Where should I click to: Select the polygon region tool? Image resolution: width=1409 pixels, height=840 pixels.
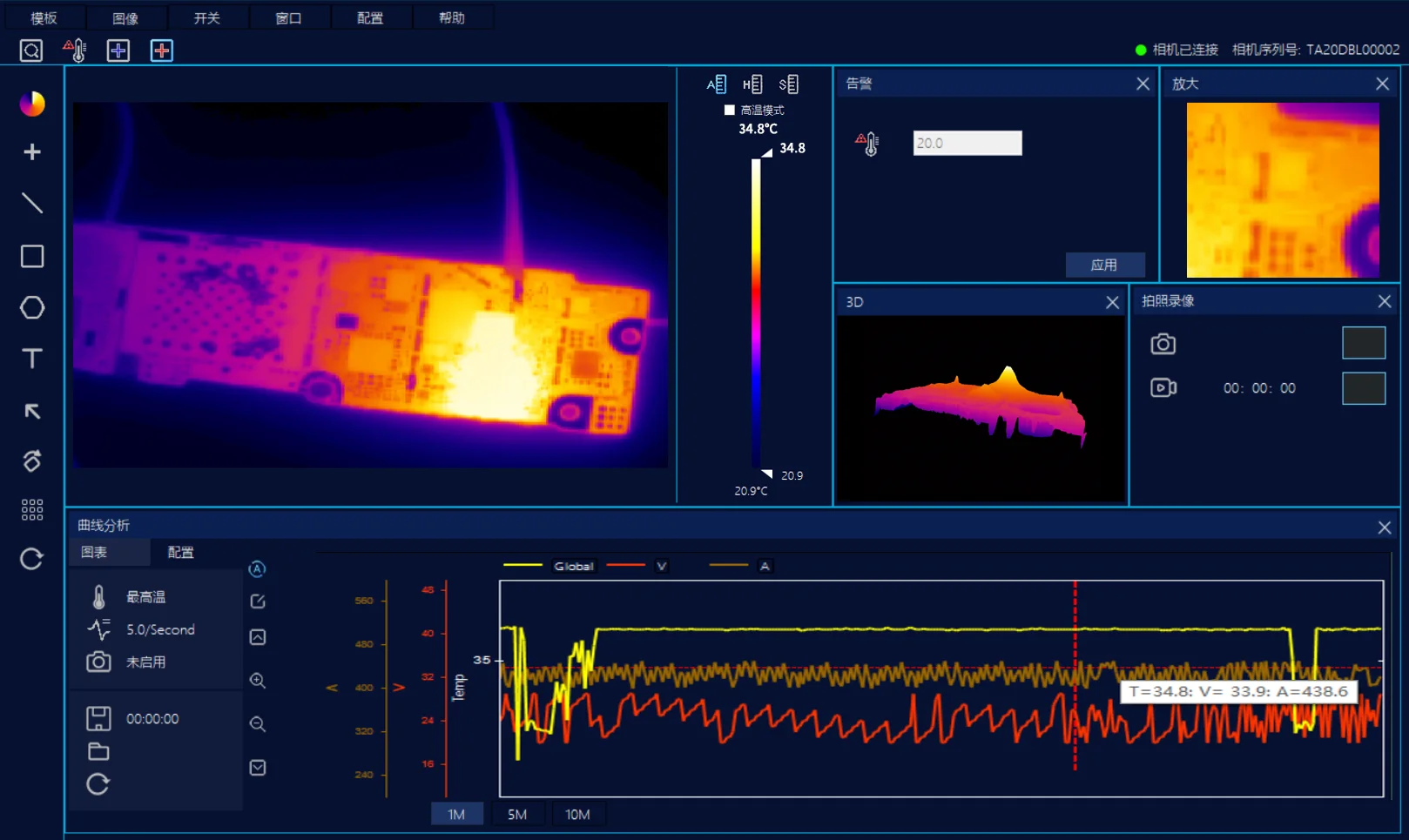[x=32, y=307]
